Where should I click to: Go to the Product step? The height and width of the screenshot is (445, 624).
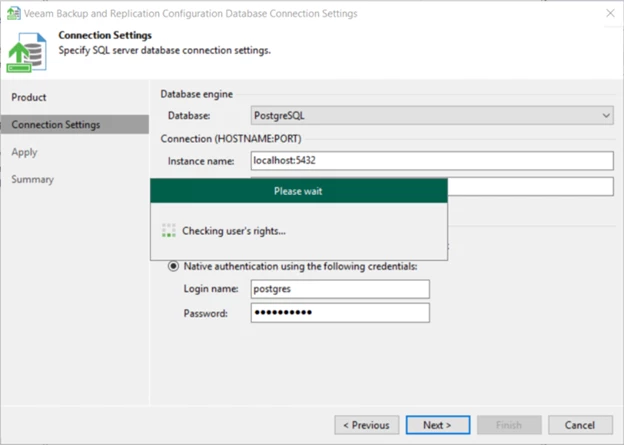click(29, 97)
